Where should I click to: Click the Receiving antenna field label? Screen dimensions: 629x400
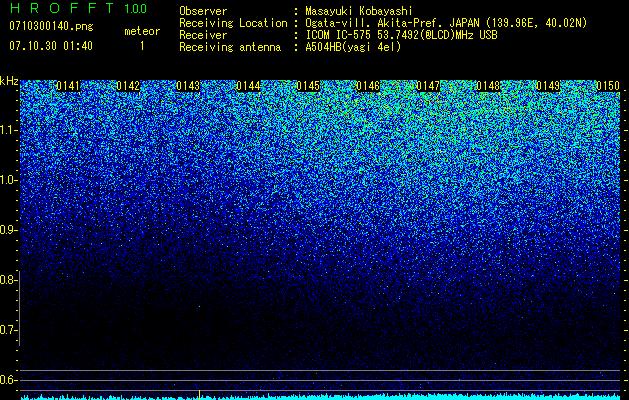[230, 47]
